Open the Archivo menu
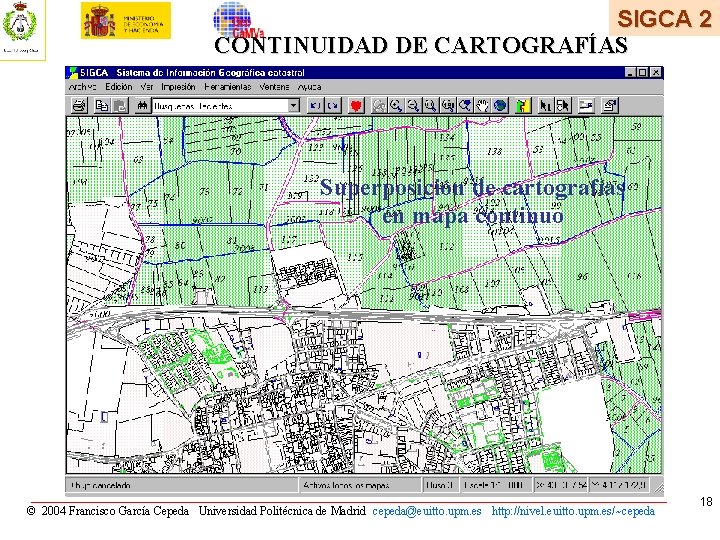Image resolution: width=720 pixels, height=540 pixels. pos(83,87)
